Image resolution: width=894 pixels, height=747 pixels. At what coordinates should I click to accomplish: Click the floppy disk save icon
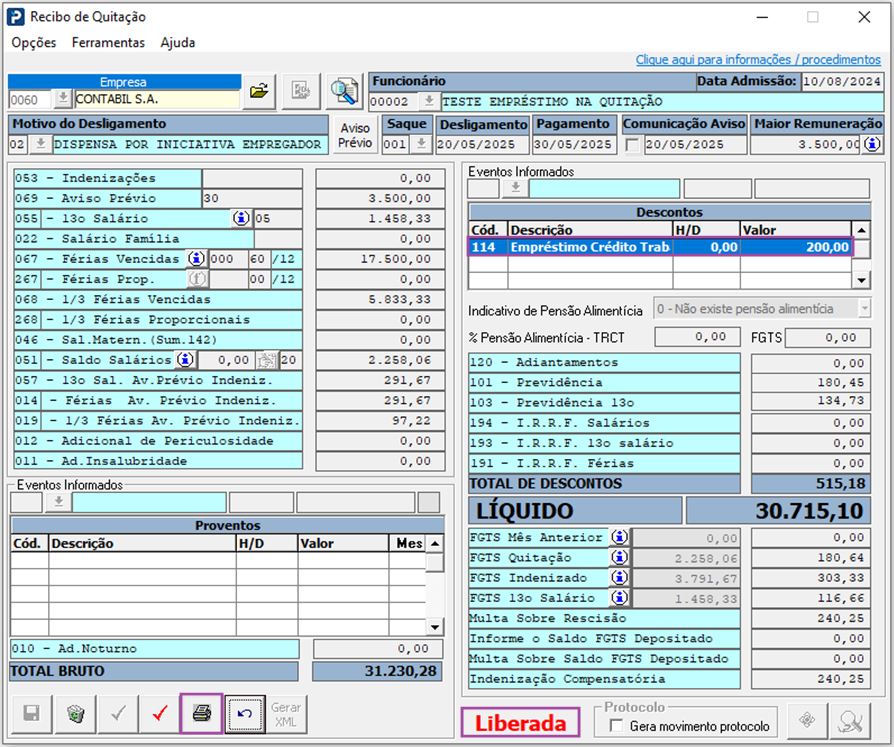(x=31, y=713)
